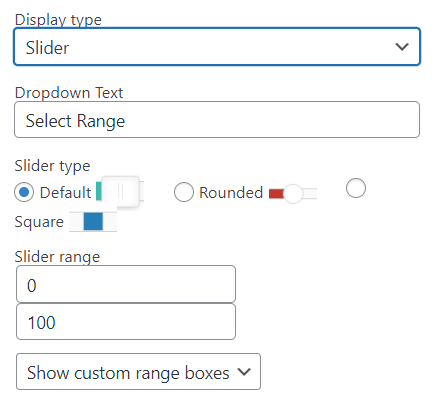Click the Default radio label text

pos(65,193)
